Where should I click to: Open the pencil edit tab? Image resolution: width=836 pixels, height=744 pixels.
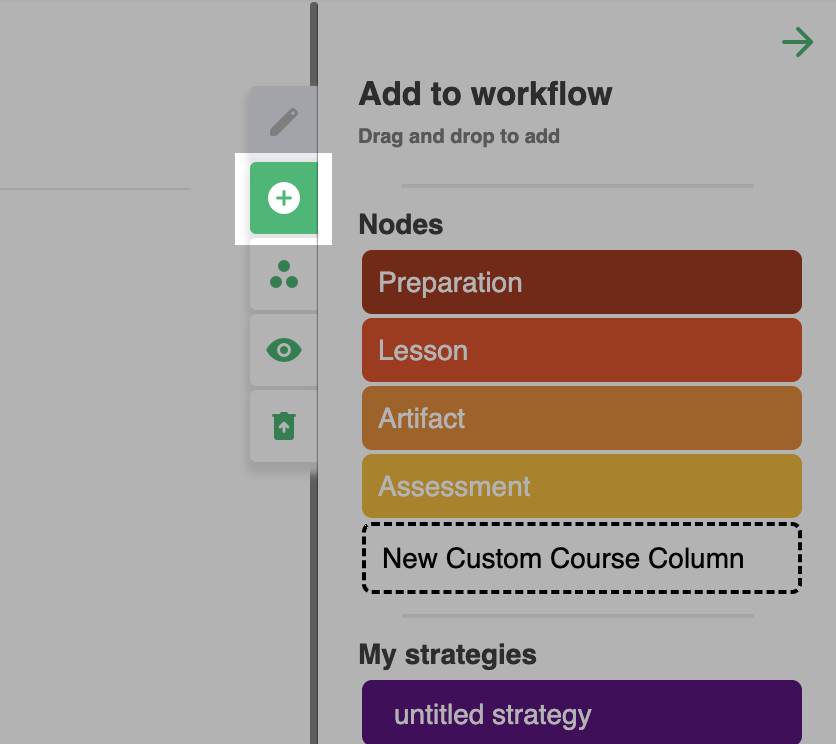[x=284, y=122]
